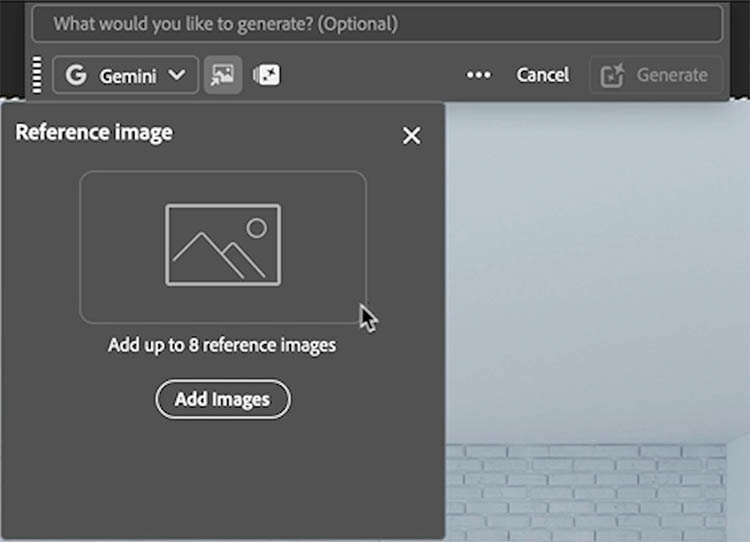Click the dotted drag handle on taskbar
The image size is (750, 542).
click(x=38, y=75)
